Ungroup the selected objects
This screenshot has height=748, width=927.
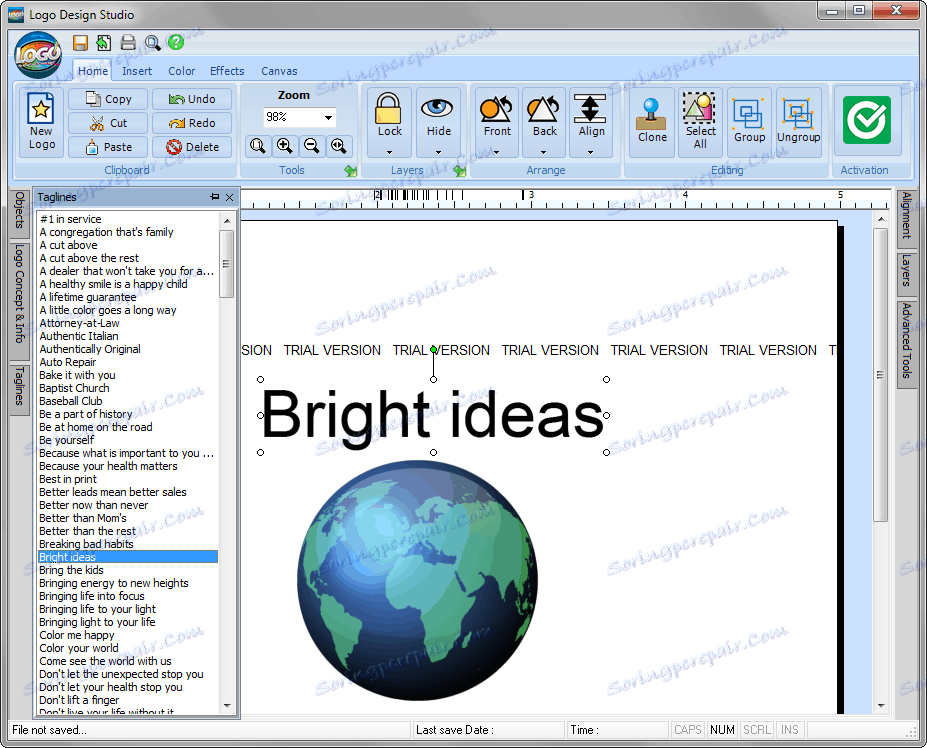[x=798, y=122]
